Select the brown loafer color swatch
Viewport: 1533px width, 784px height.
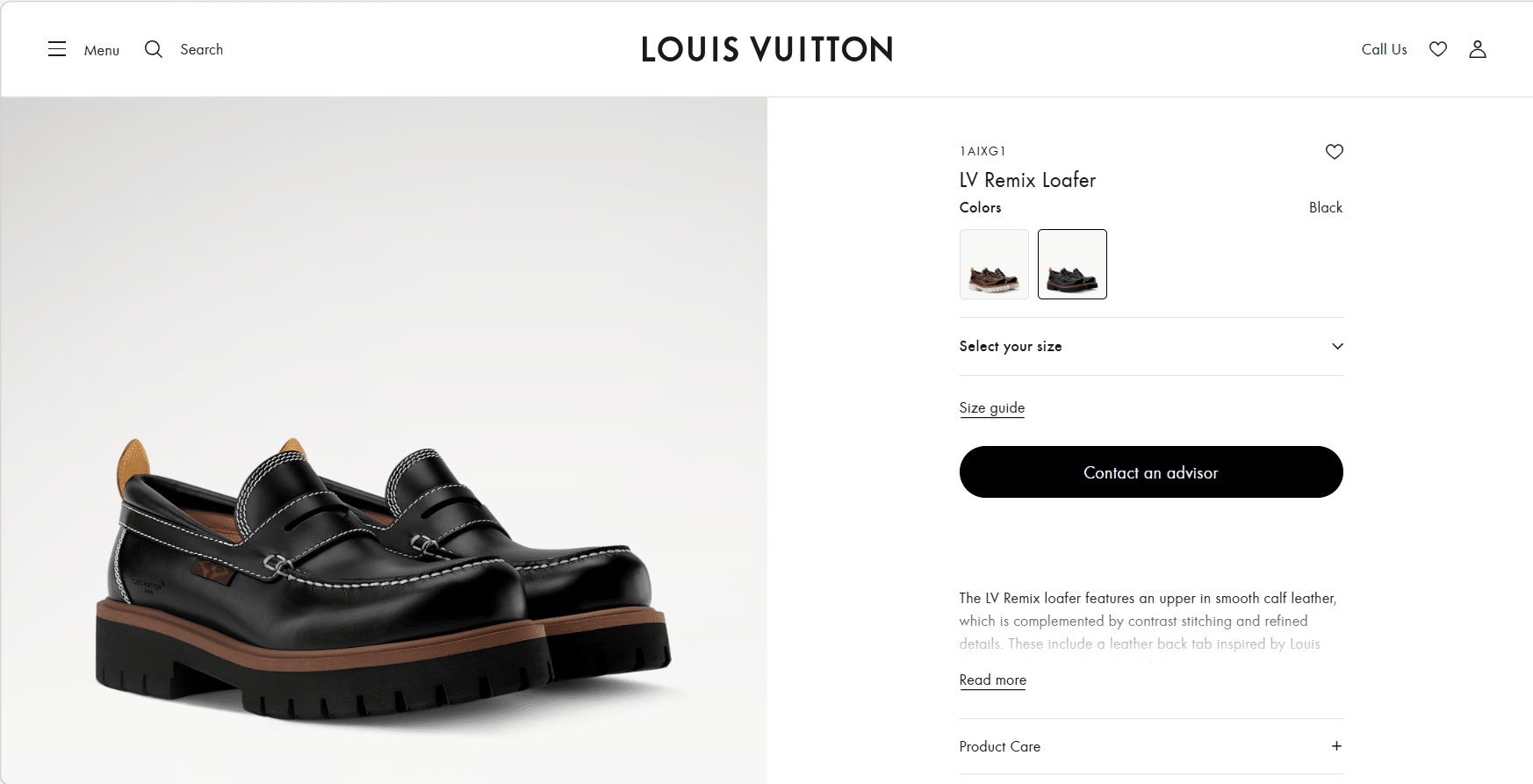pos(994,264)
